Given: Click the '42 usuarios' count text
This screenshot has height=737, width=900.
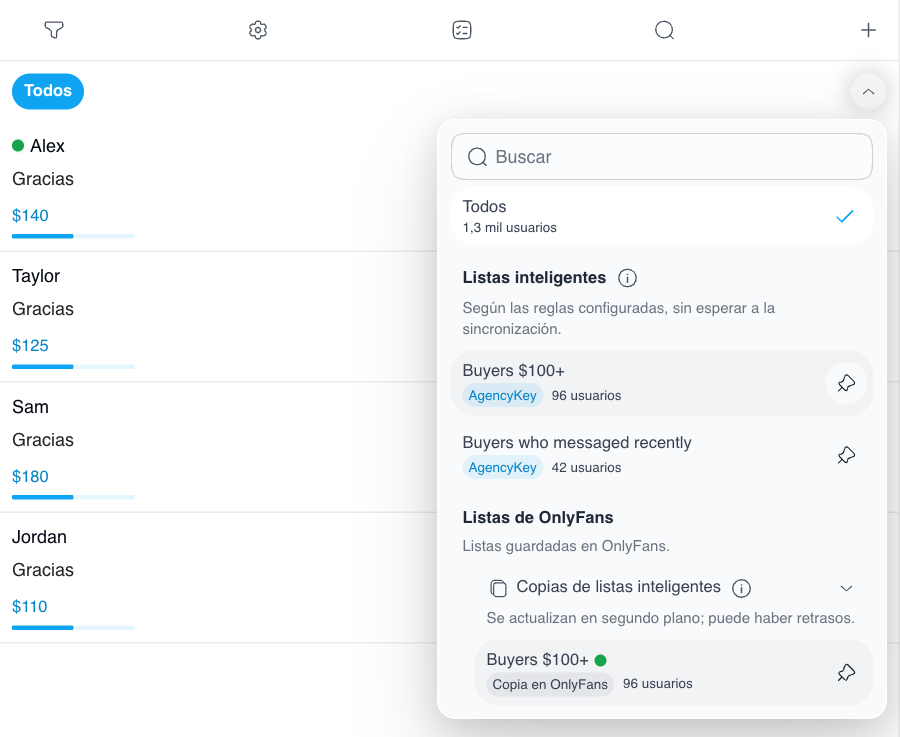Looking at the screenshot, I should click(586, 468).
